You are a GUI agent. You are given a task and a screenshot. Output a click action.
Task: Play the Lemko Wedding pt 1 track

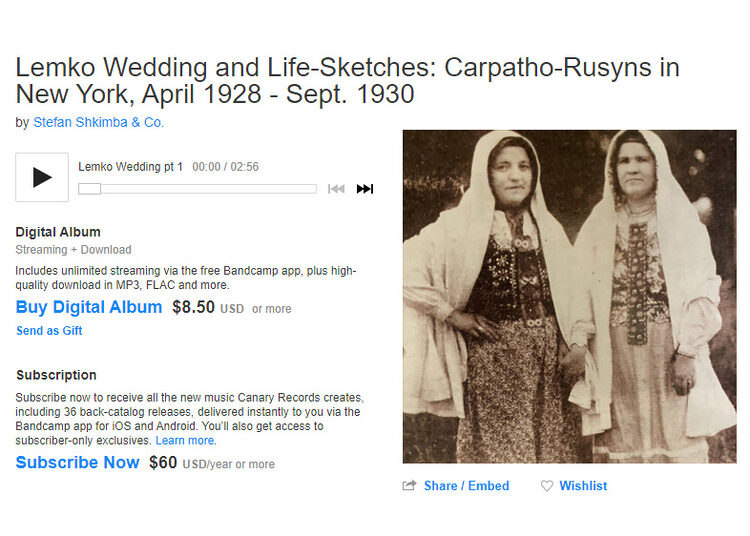coord(42,177)
